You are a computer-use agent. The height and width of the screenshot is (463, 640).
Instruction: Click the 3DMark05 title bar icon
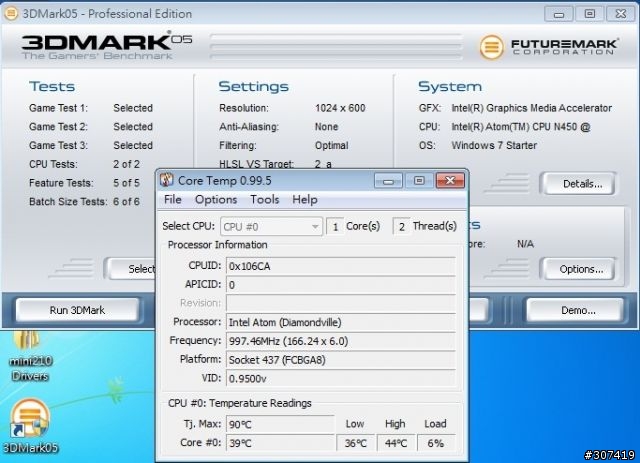[x=11, y=13]
